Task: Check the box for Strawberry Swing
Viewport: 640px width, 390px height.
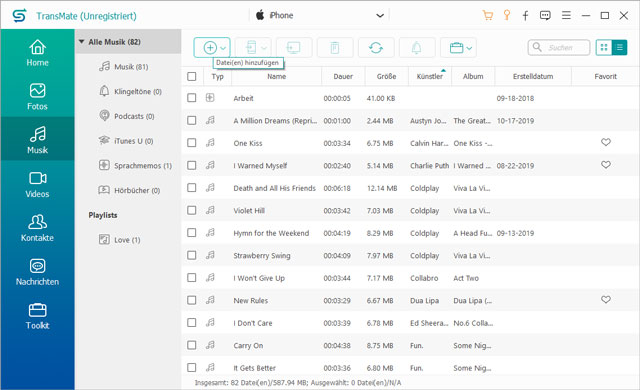Action: tap(191, 255)
